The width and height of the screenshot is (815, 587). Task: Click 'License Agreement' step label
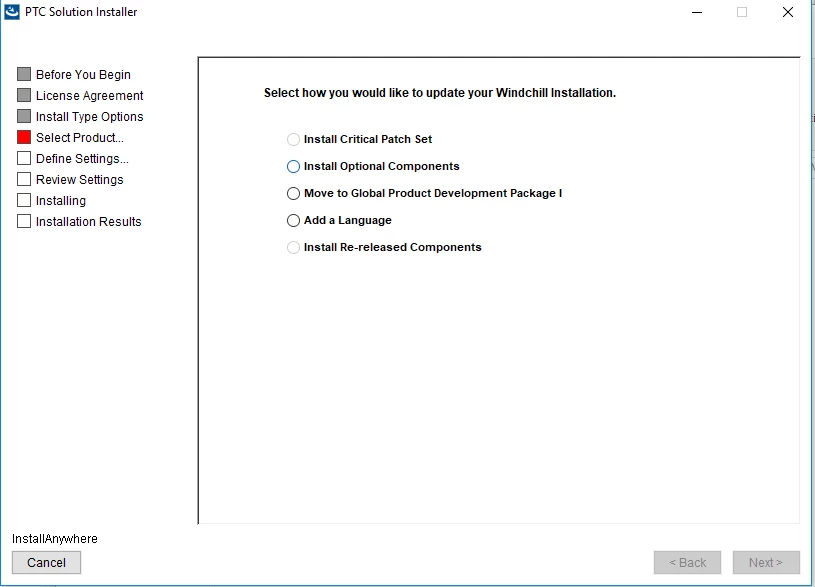click(x=89, y=96)
